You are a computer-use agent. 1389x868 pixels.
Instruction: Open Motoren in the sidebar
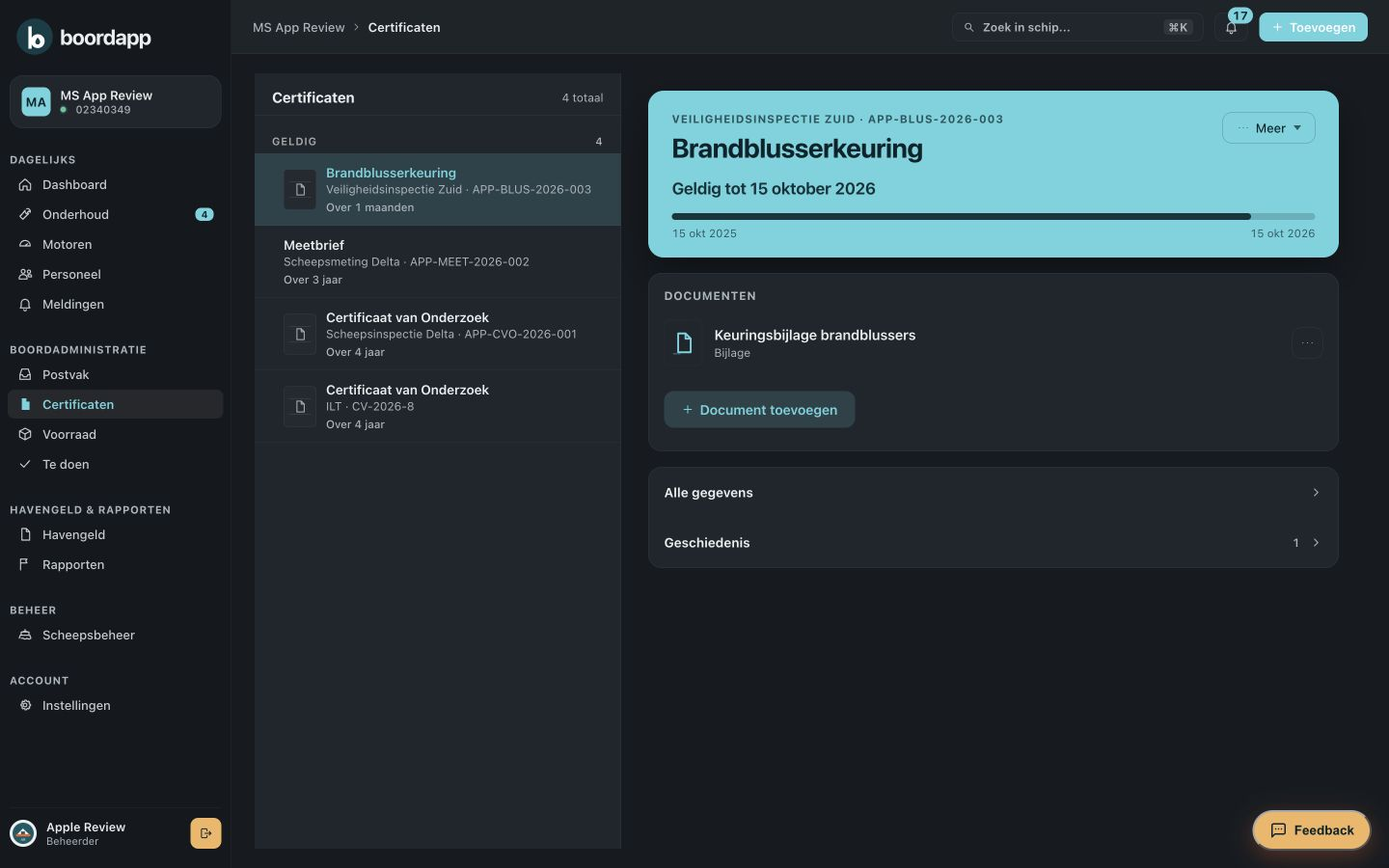click(x=116, y=245)
